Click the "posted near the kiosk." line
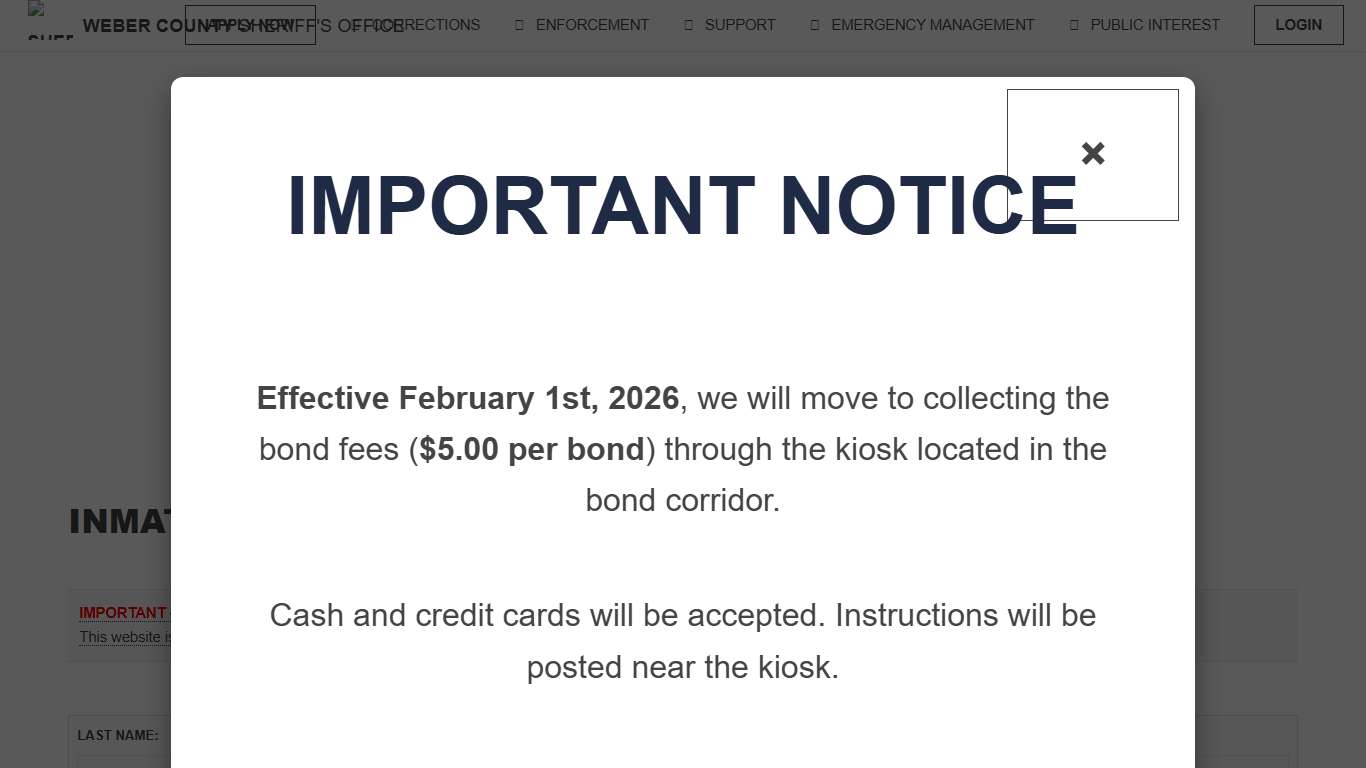The height and width of the screenshot is (768, 1366). click(682, 667)
